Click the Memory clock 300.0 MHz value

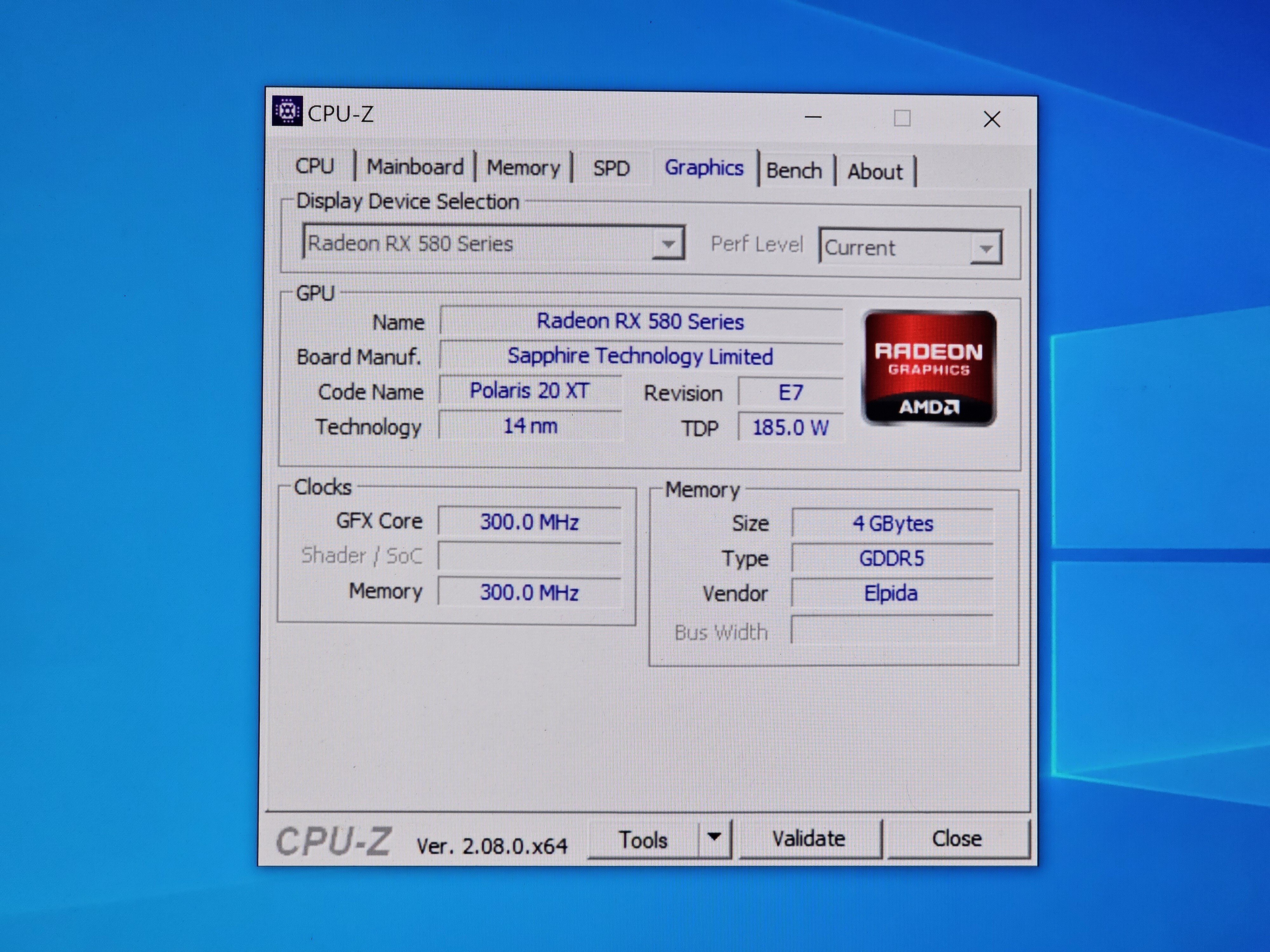pyautogui.click(x=529, y=592)
